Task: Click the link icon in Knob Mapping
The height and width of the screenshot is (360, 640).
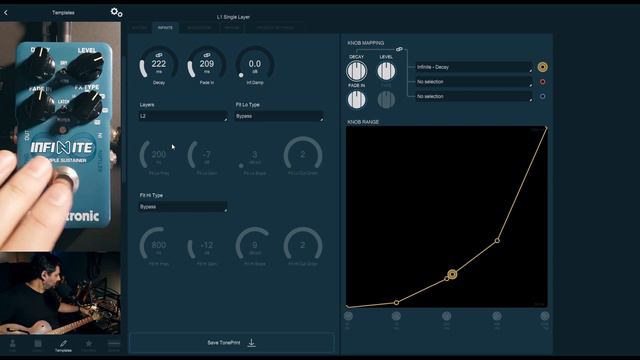Action: 399,49
